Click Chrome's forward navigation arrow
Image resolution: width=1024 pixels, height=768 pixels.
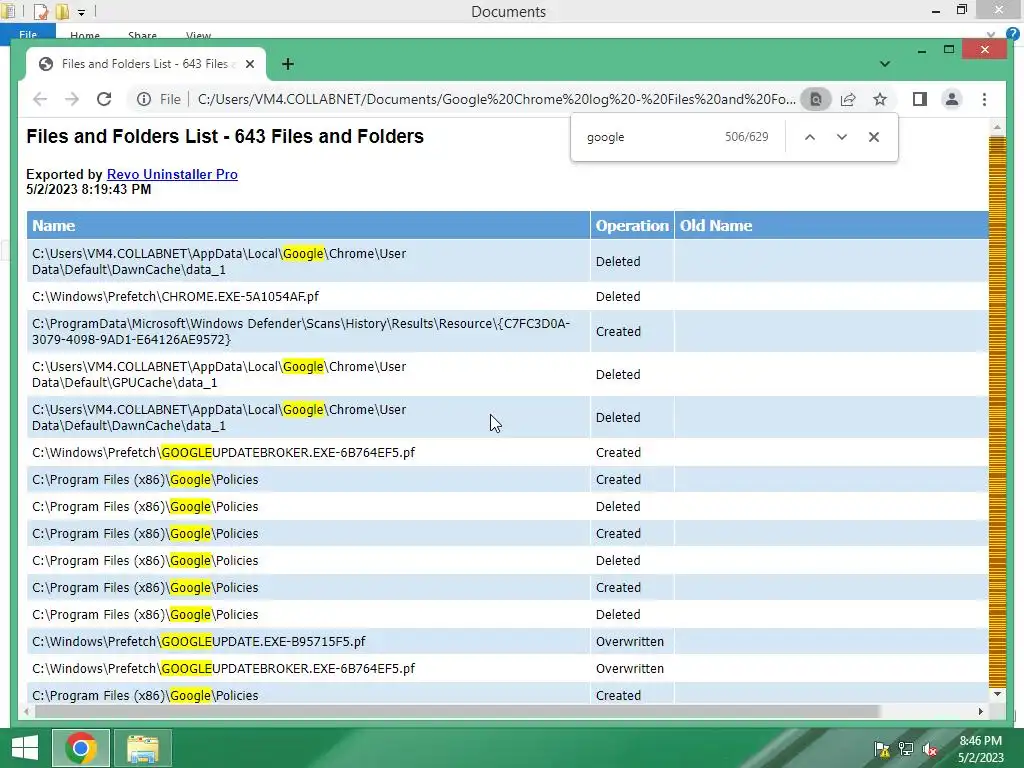tap(72, 99)
